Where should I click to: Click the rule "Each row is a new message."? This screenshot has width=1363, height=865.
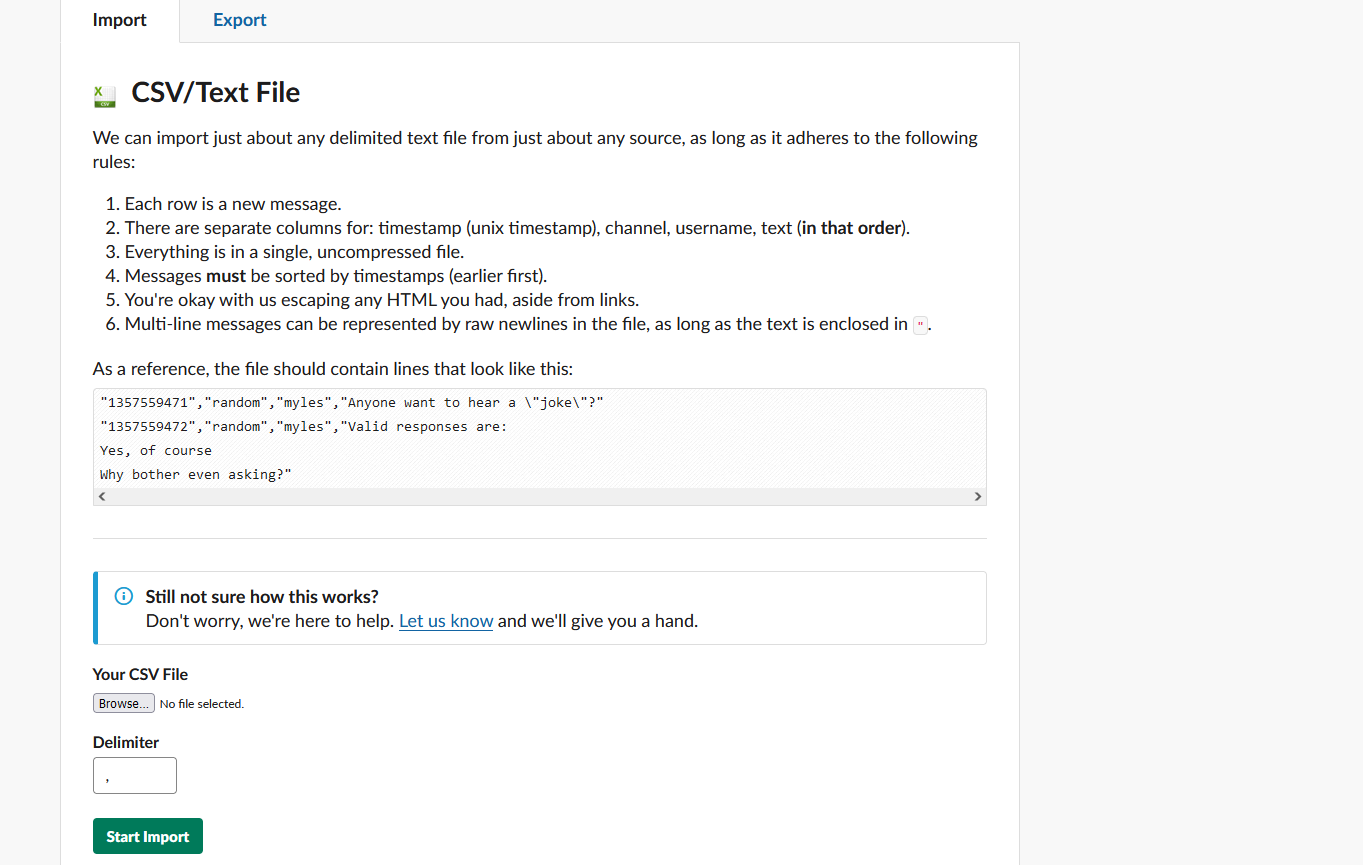(233, 204)
